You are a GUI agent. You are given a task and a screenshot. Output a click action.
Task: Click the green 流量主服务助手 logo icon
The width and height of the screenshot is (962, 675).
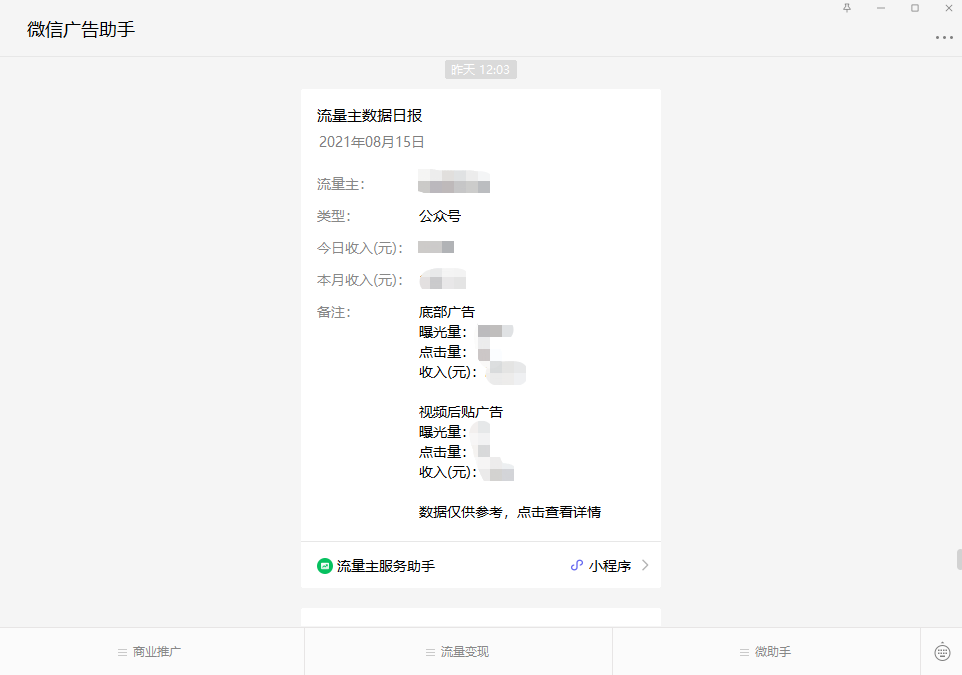coord(325,566)
